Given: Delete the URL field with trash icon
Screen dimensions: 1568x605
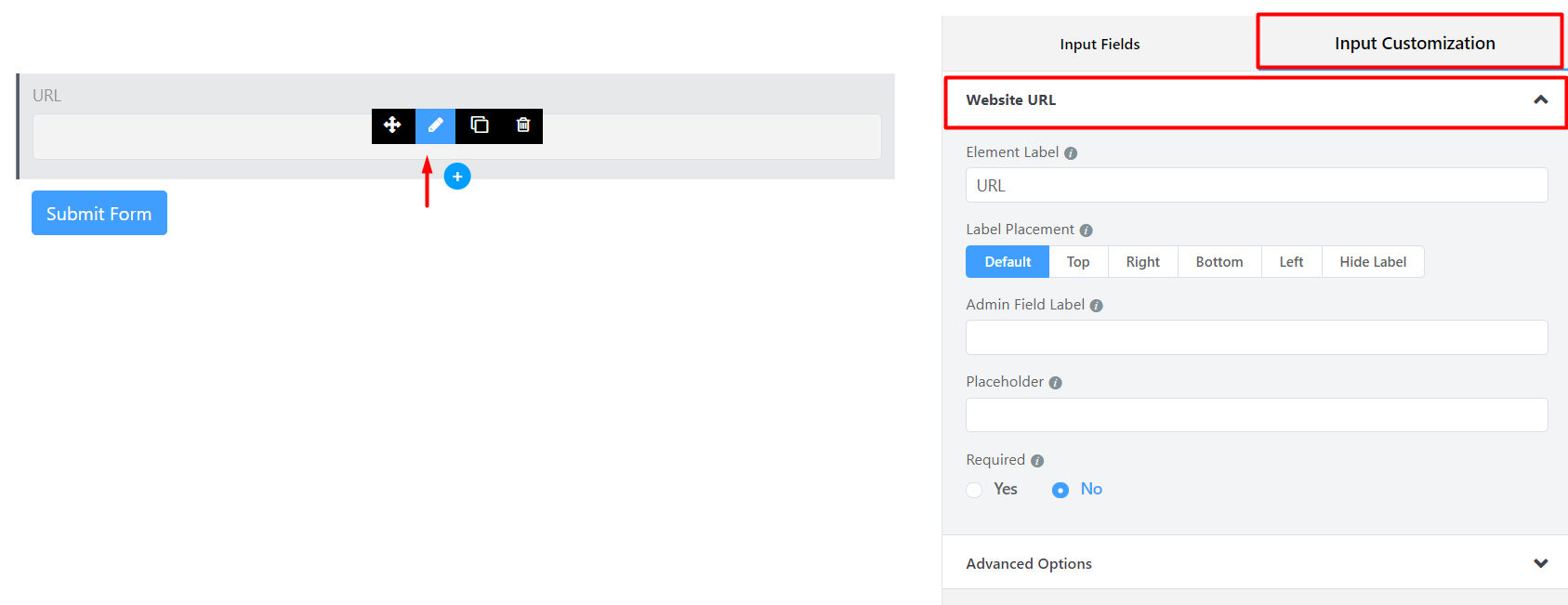Looking at the screenshot, I should pos(523,125).
